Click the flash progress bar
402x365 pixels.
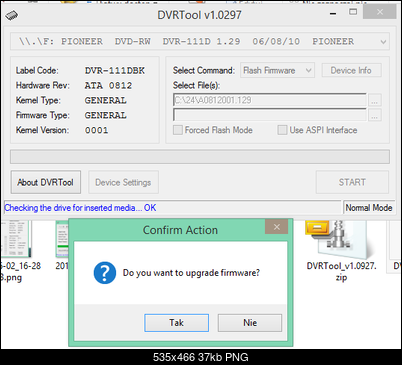coord(200,157)
